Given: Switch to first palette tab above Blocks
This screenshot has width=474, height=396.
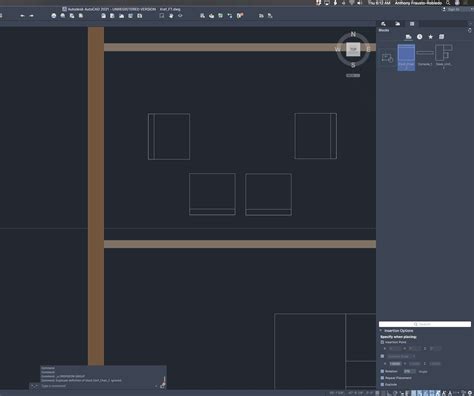Looking at the screenshot, I should tap(383, 24).
